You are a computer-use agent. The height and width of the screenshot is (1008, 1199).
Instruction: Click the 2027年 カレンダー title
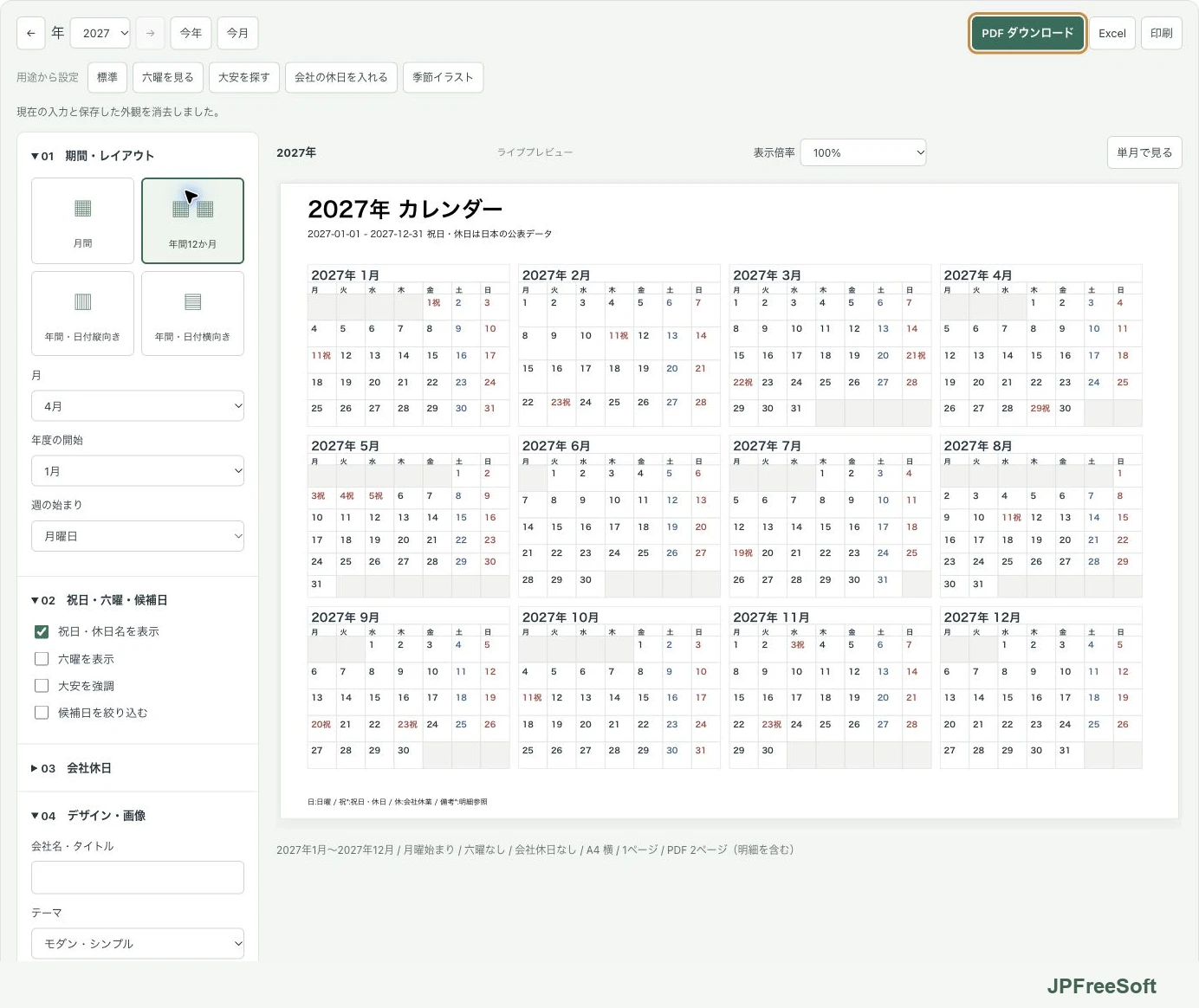(405, 210)
